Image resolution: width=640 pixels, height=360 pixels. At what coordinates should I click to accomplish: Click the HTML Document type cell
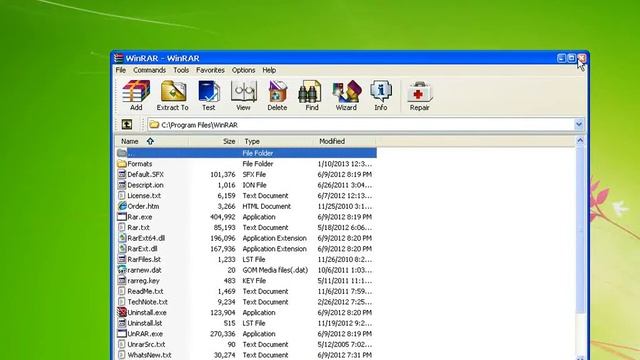coord(267,206)
